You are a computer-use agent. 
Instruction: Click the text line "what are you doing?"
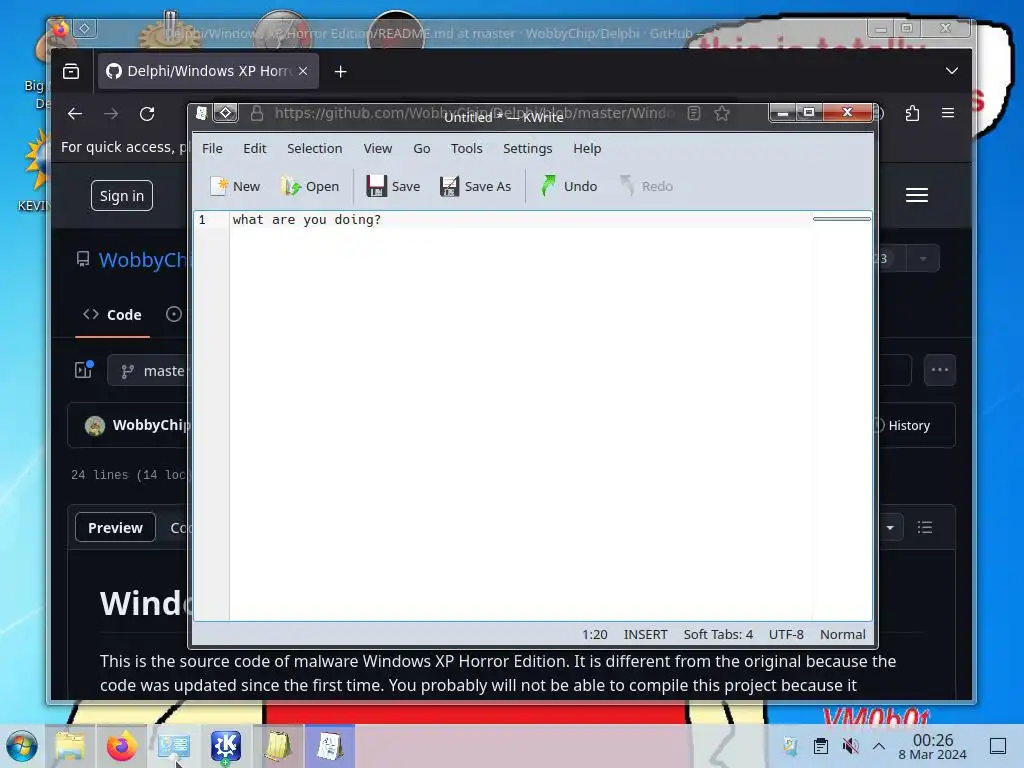306,219
